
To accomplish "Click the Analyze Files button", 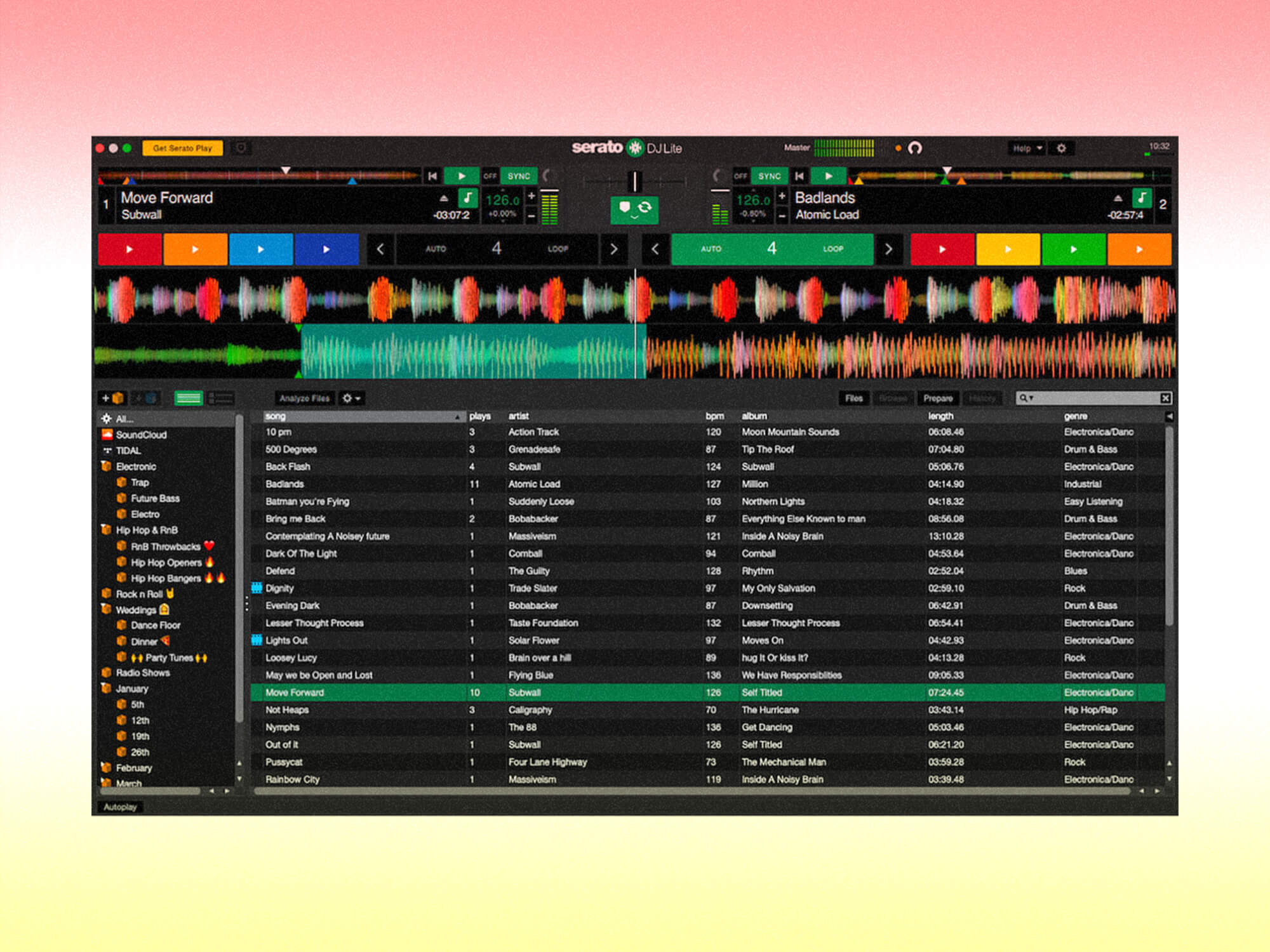I will pyautogui.click(x=304, y=399).
